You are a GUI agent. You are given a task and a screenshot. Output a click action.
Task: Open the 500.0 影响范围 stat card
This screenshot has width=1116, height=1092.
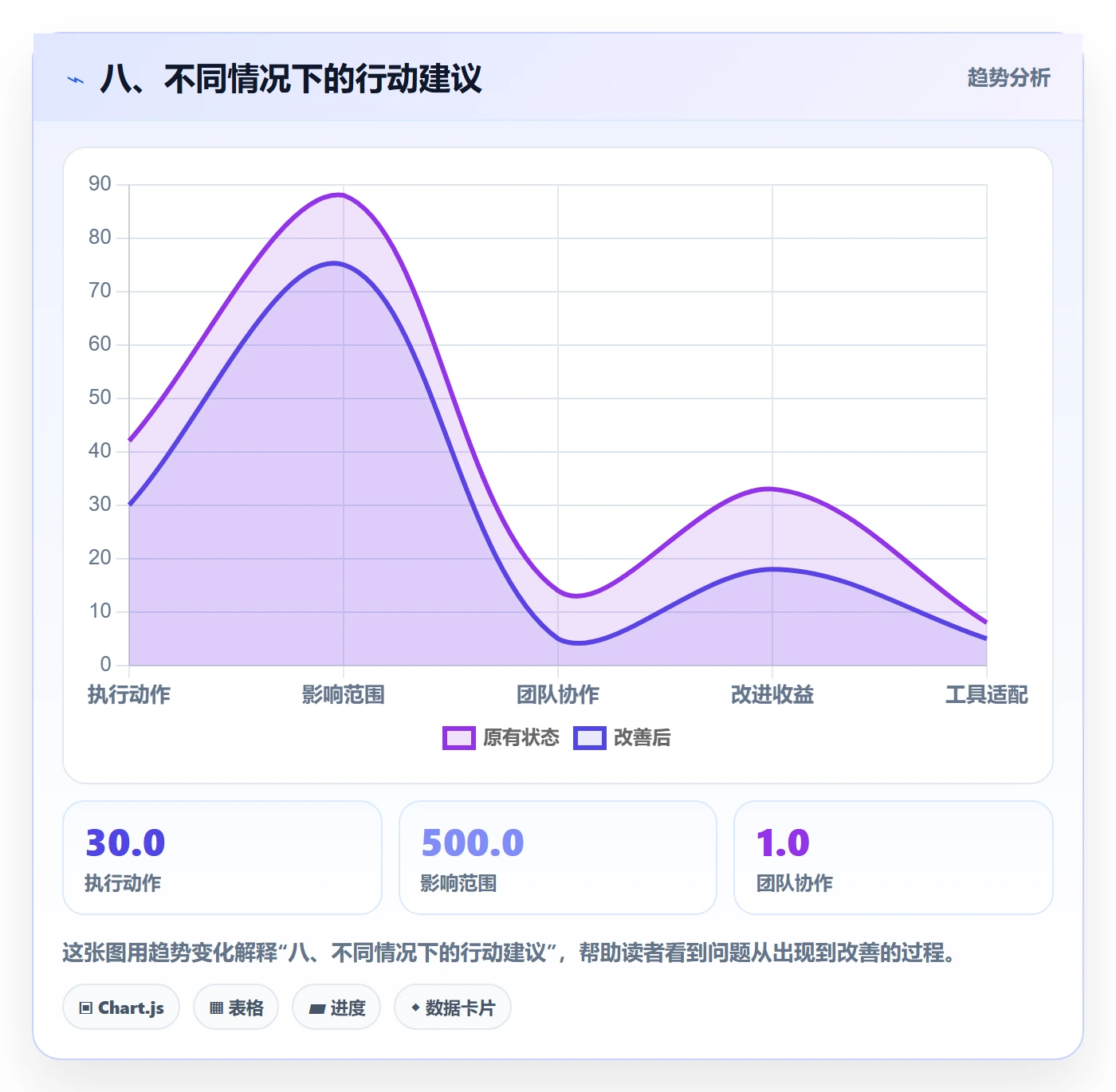click(x=558, y=858)
